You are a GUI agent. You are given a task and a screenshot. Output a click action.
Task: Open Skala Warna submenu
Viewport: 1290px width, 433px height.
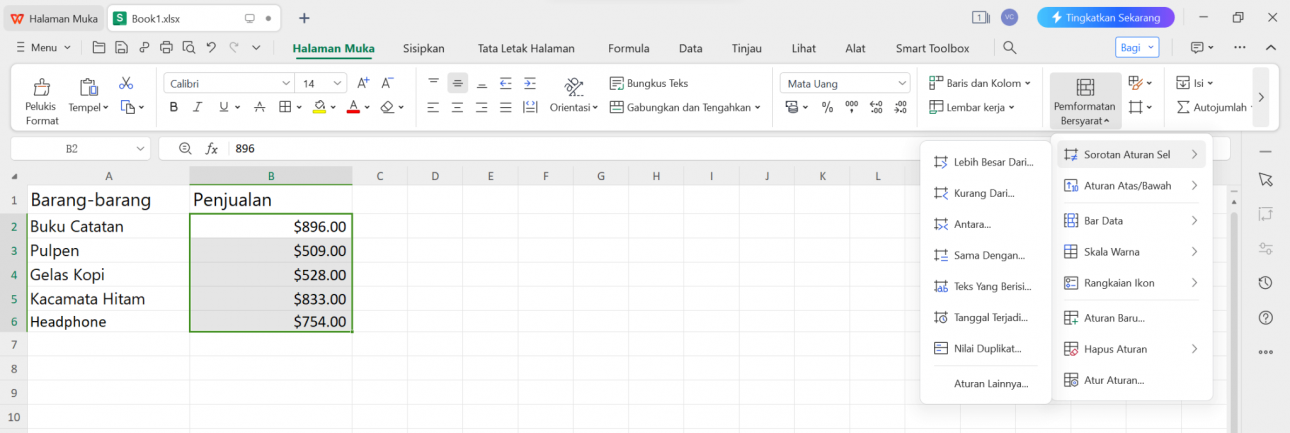coord(1132,252)
